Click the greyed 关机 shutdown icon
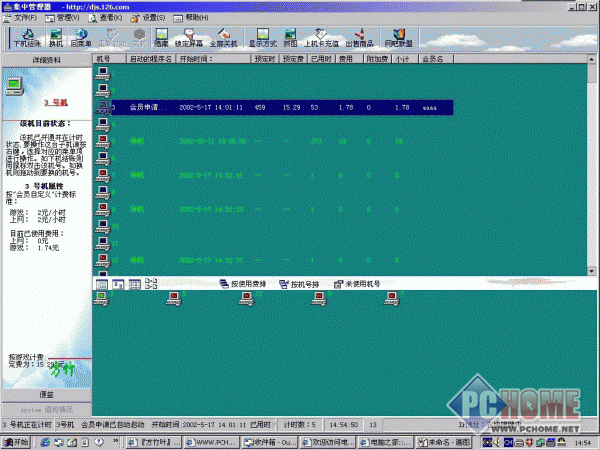This screenshot has width=600, height=450. 139,38
